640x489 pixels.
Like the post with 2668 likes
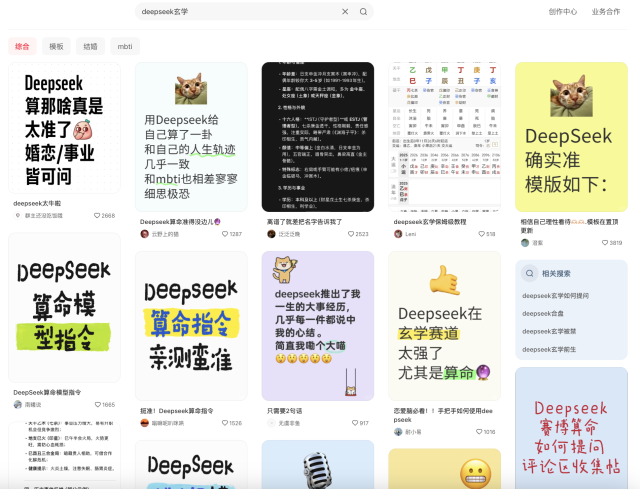point(97,216)
